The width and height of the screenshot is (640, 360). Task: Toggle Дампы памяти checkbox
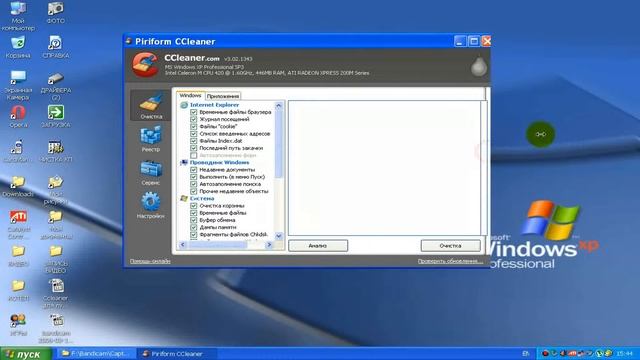[x=193, y=227]
